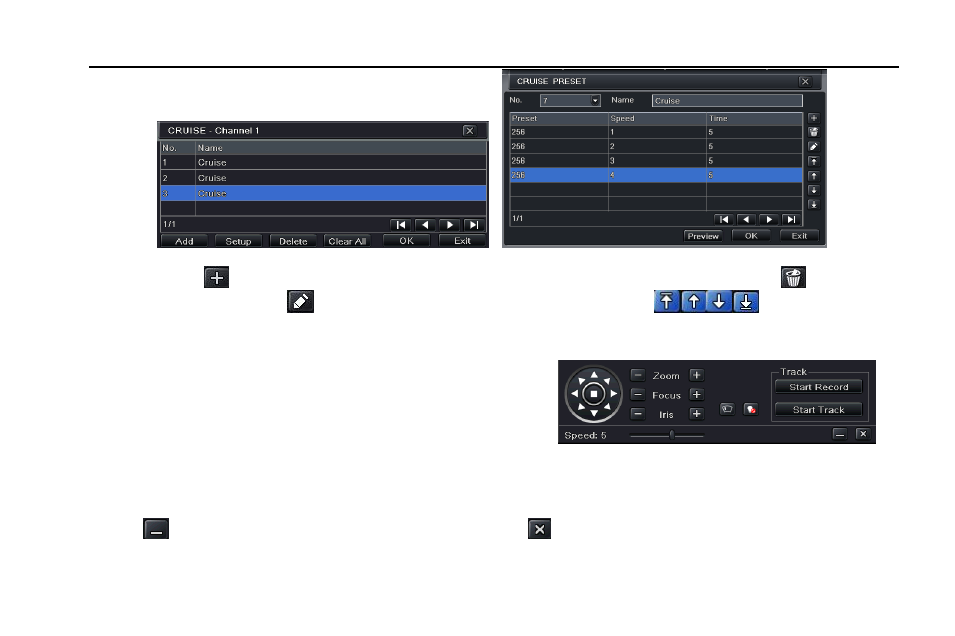Move camera up-right with PTZ diagonal arrow

[607, 381]
